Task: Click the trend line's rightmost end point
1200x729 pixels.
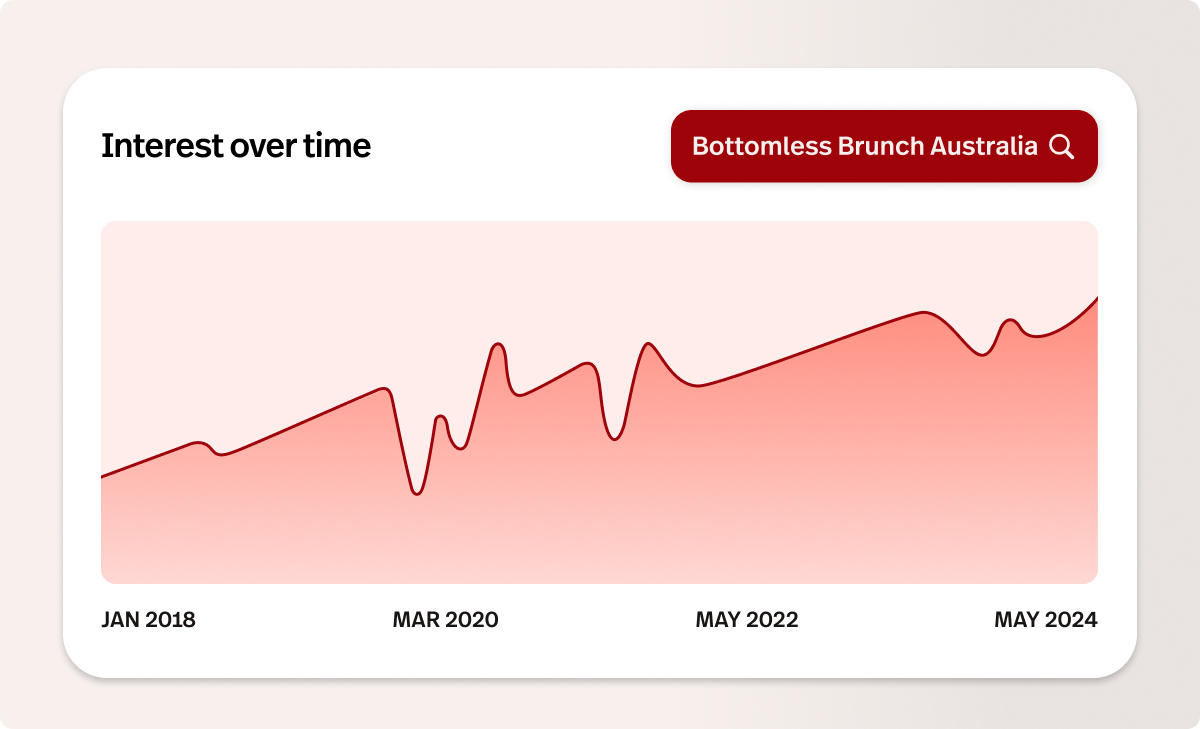Action: (1097, 298)
